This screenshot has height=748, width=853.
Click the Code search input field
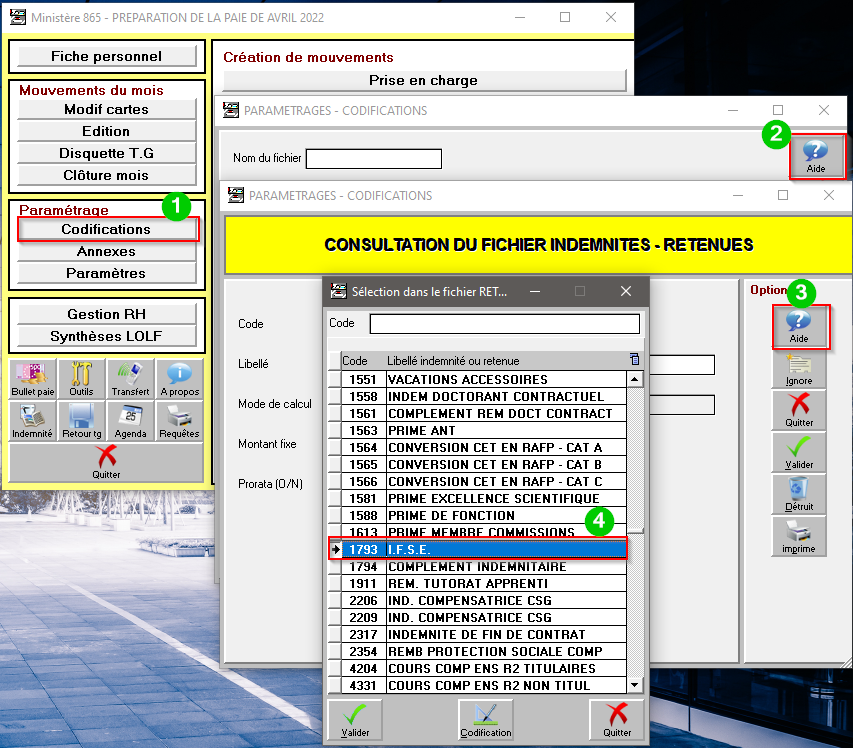(x=504, y=324)
